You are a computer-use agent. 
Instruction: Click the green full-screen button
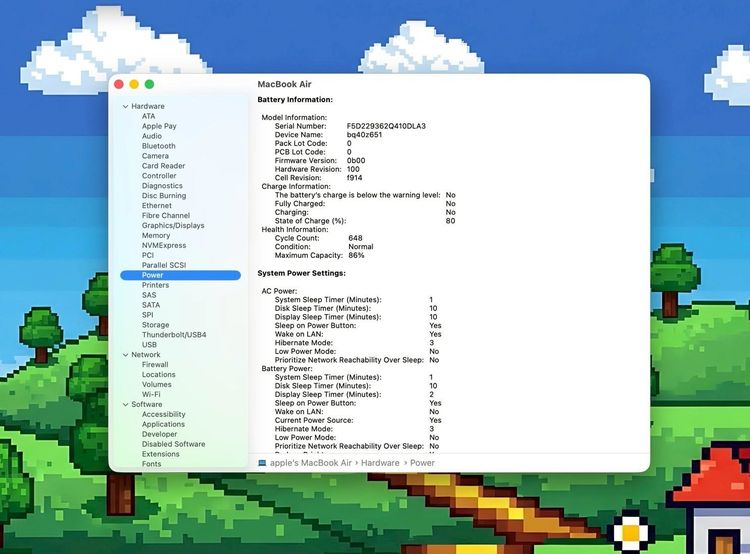coord(149,84)
